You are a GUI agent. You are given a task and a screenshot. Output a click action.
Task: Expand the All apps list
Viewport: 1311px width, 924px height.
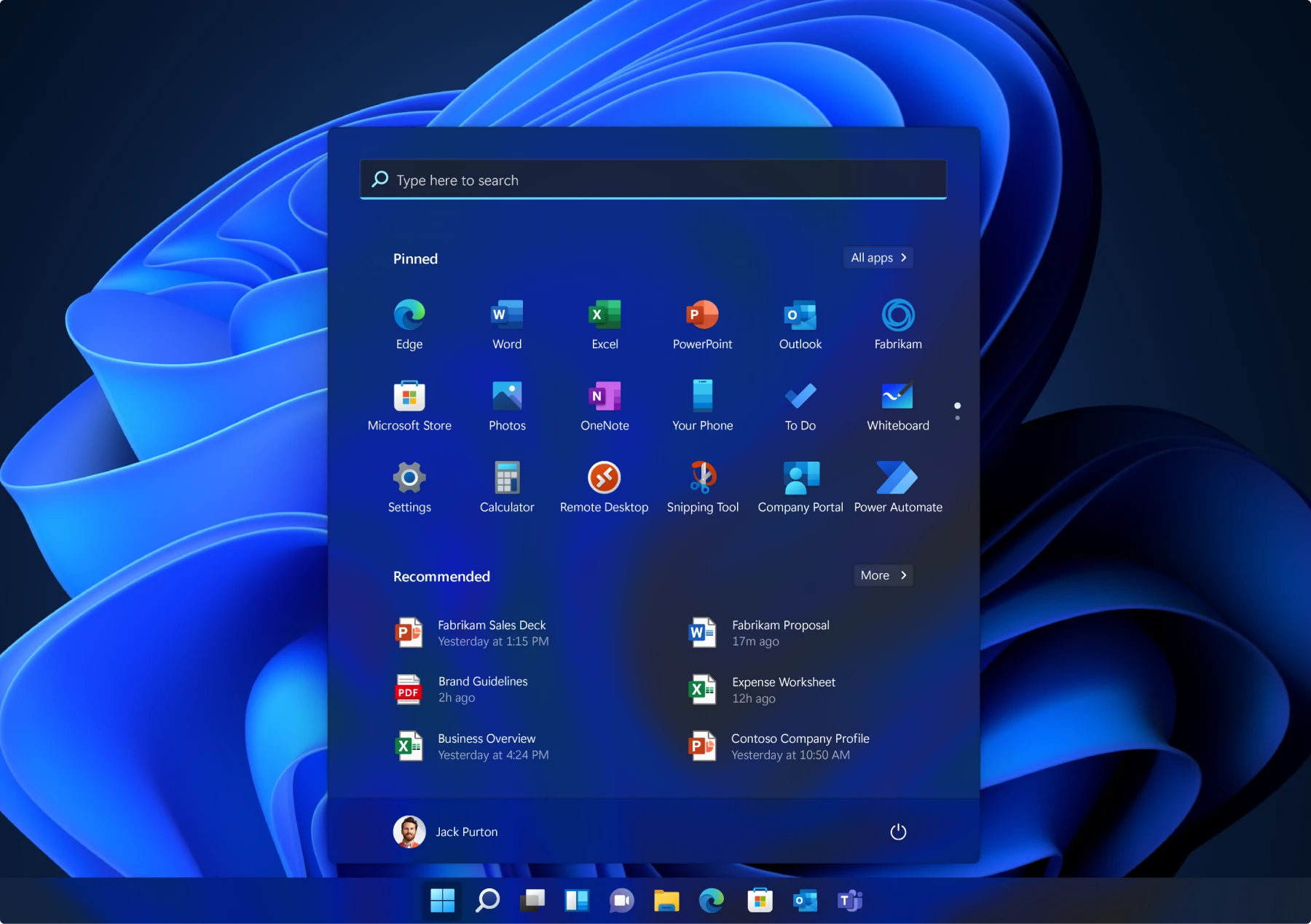(878, 258)
